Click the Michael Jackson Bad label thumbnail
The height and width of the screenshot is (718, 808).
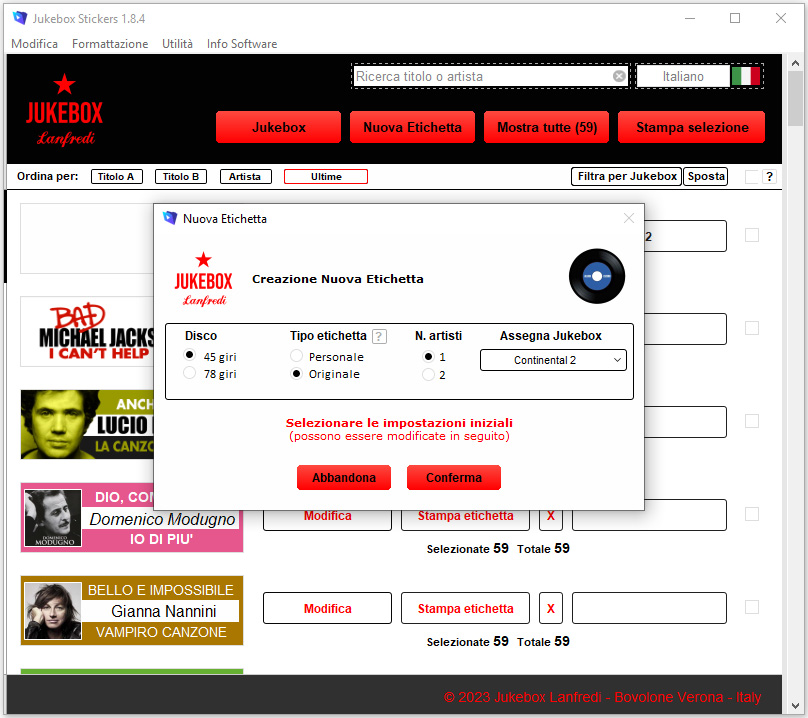(x=87, y=331)
